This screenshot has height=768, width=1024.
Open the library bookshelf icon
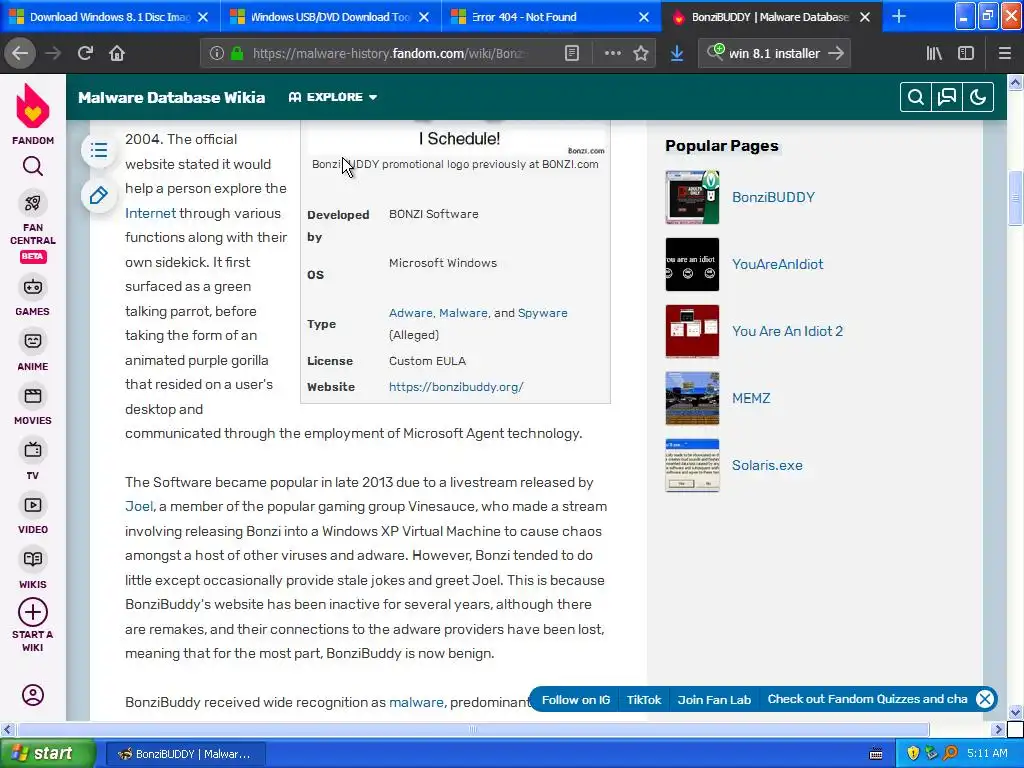point(934,54)
